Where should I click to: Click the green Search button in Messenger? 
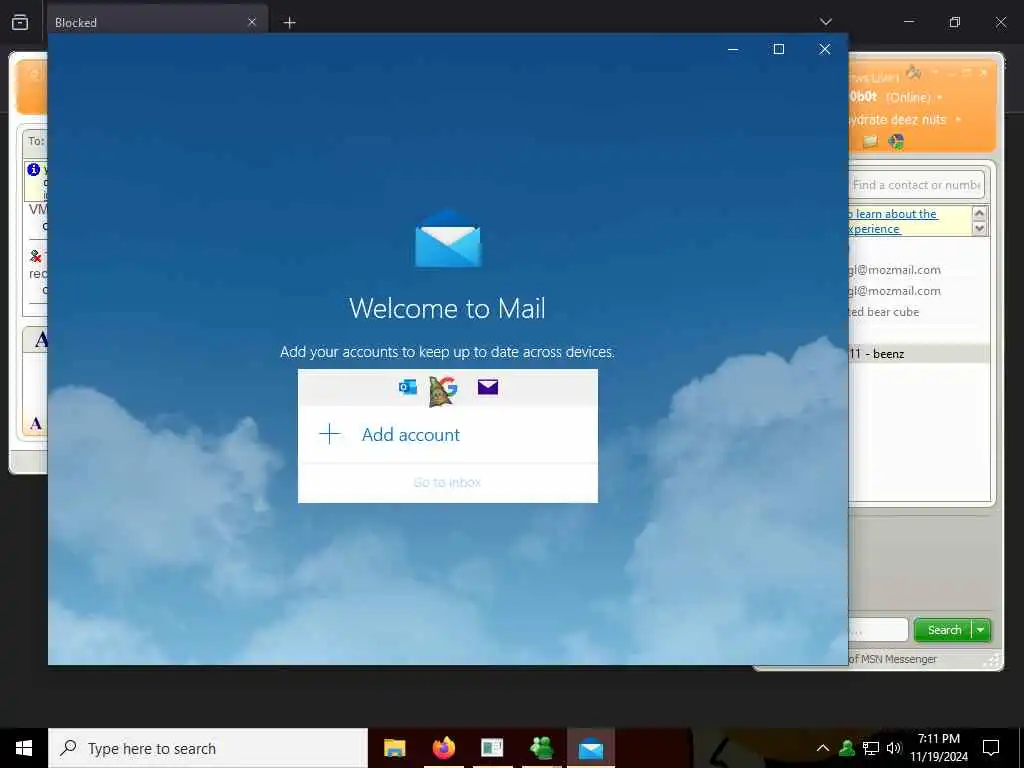click(x=944, y=630)
